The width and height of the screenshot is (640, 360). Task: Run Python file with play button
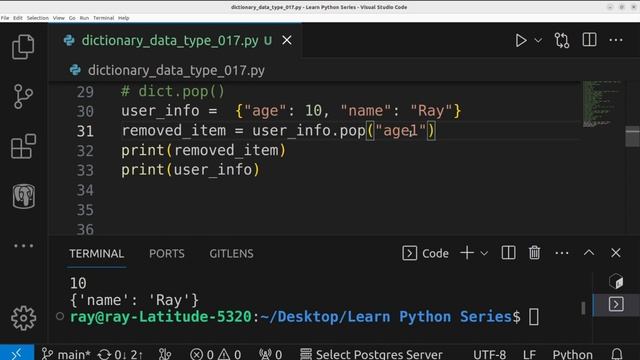click(x=520, y=40)
